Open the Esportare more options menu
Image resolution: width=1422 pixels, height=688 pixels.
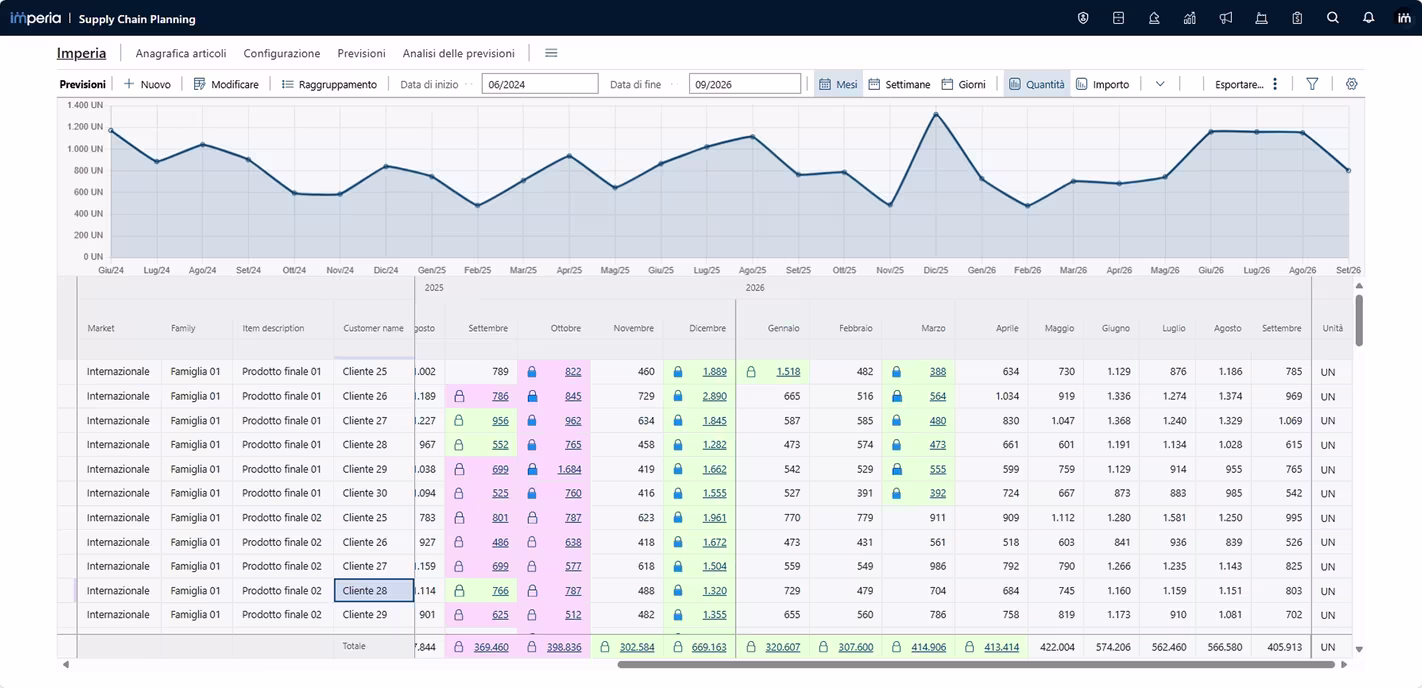click(1275, 84)
